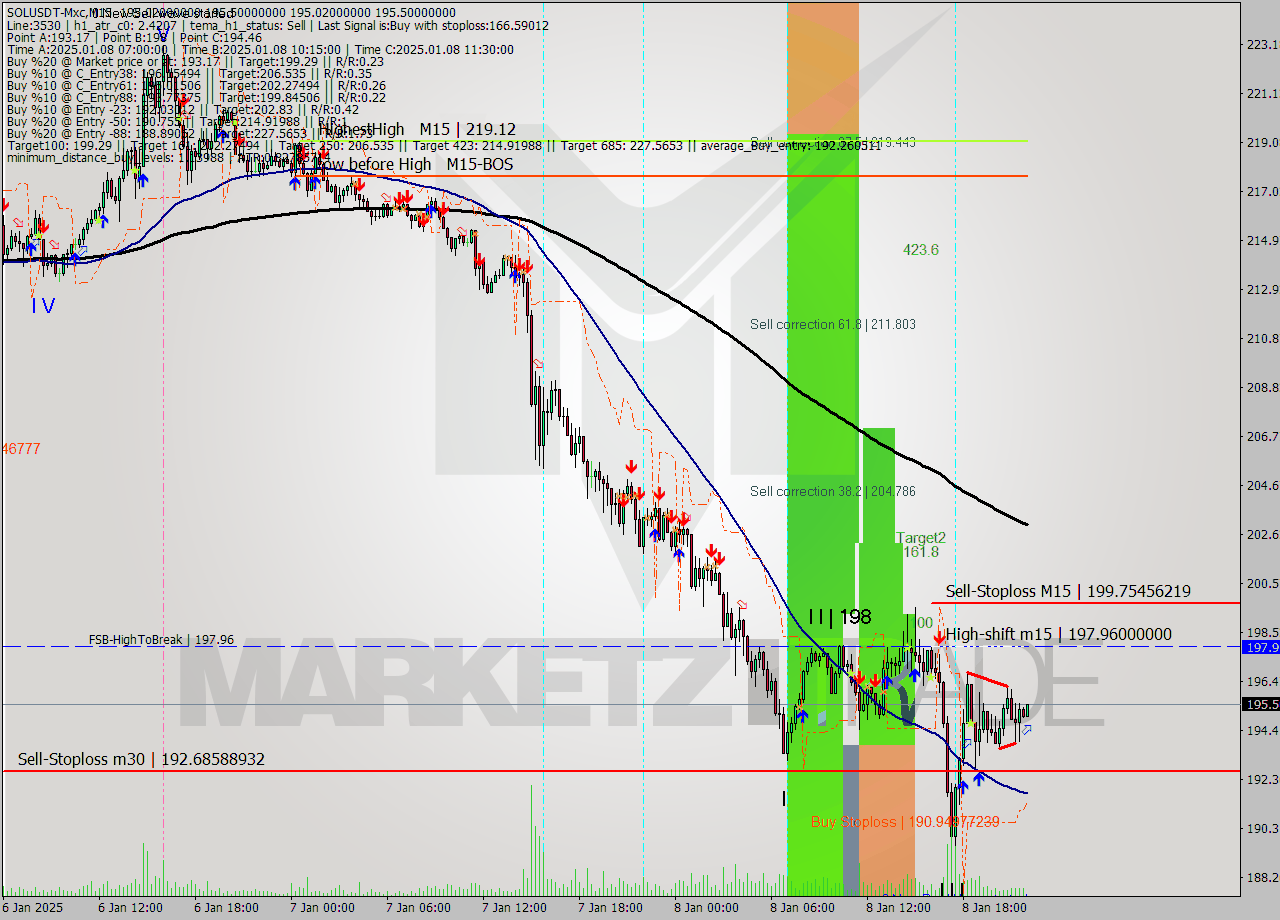Select the High-shift m15 197.96000000 label
The image size is (1280, 920).
point(1058,634)
